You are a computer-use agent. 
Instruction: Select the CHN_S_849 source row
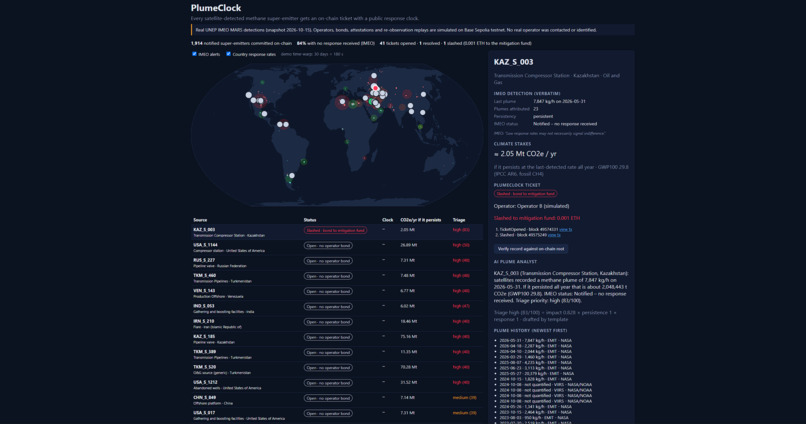pos(337,400)
